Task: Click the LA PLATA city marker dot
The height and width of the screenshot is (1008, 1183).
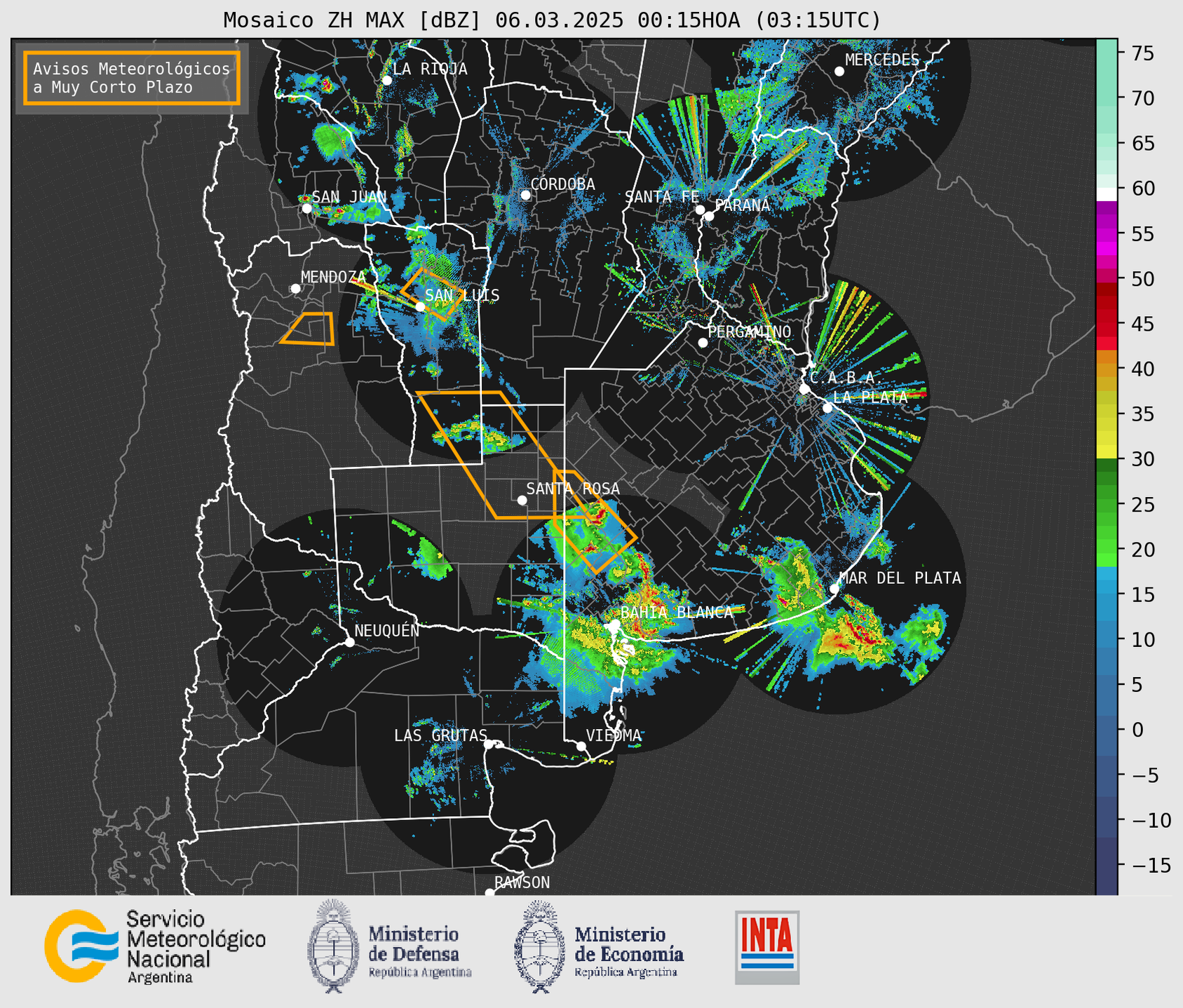Action: point(827,407)
